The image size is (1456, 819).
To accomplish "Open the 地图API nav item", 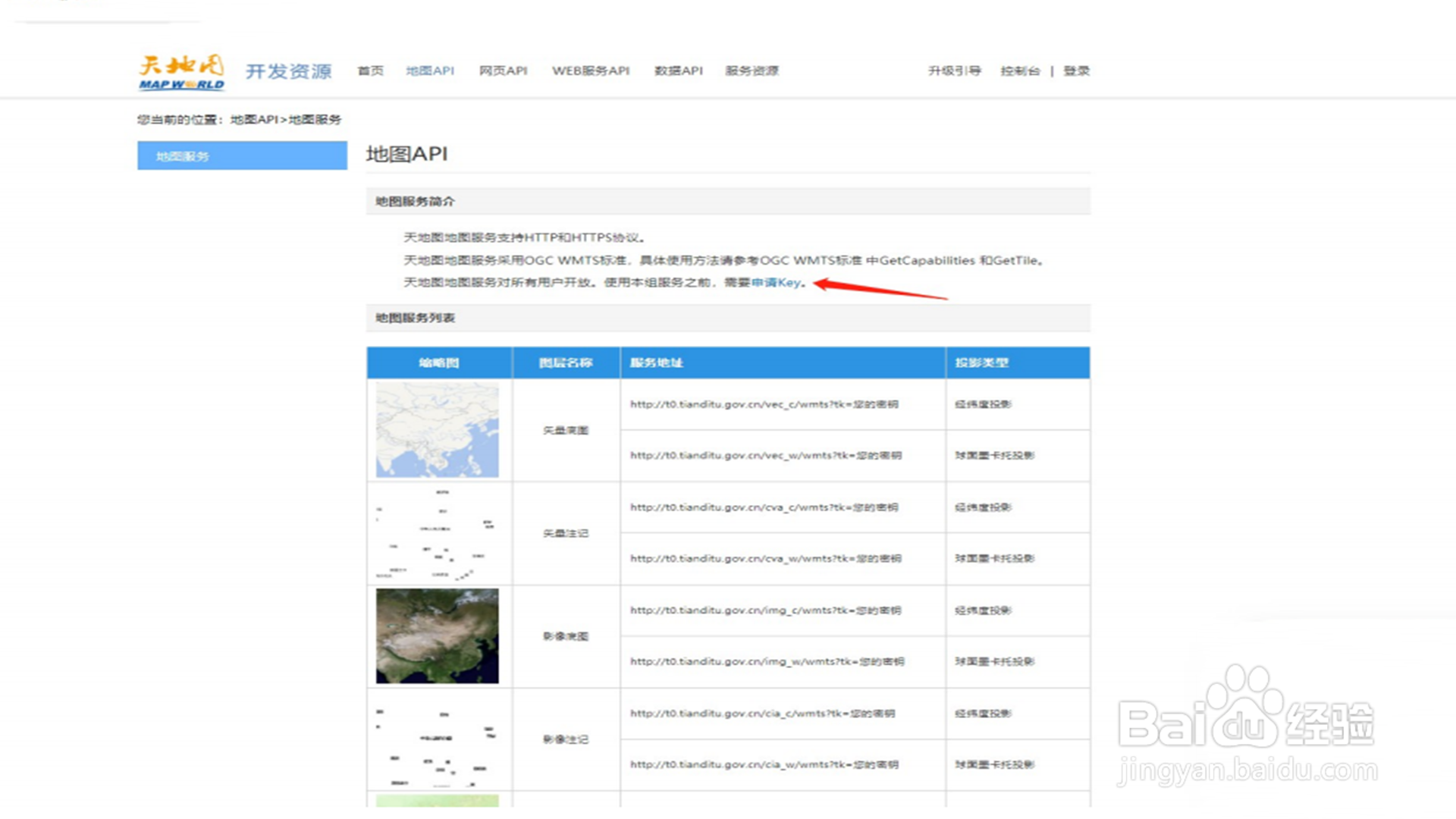I will point(430,71).
